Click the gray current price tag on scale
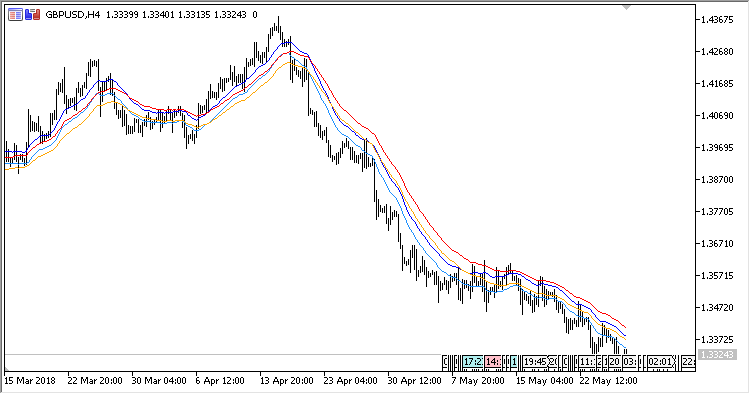 [717, 355]
